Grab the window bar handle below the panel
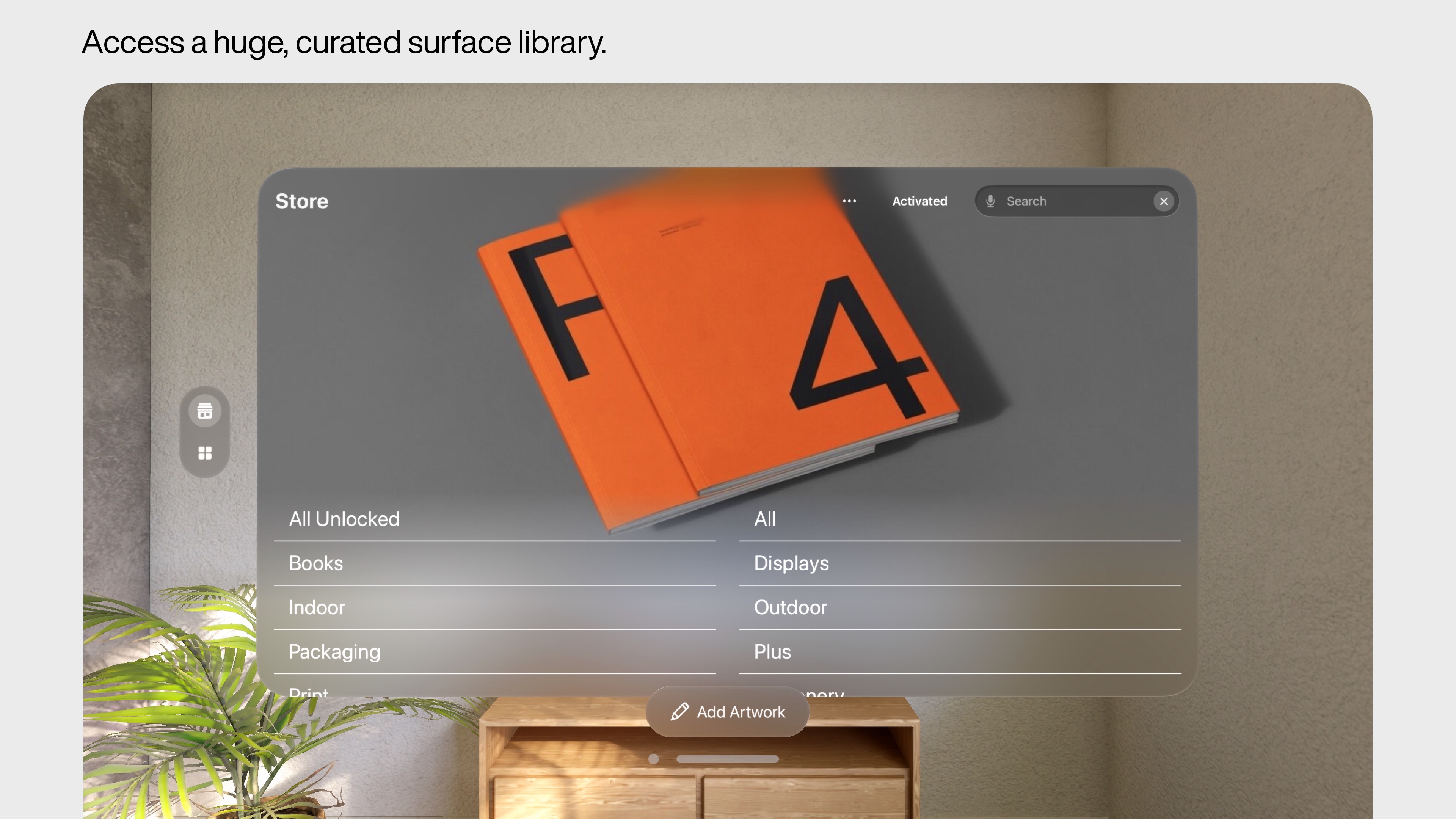 [x=728, y=758]
